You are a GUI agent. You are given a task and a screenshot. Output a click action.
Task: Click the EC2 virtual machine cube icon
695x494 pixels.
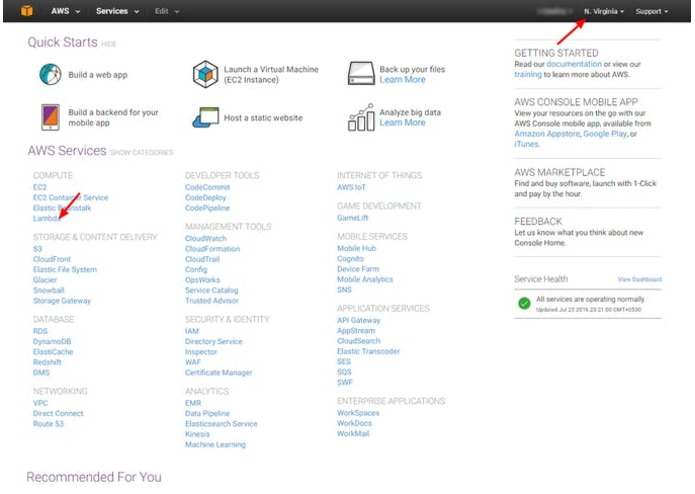pos(205,74)
